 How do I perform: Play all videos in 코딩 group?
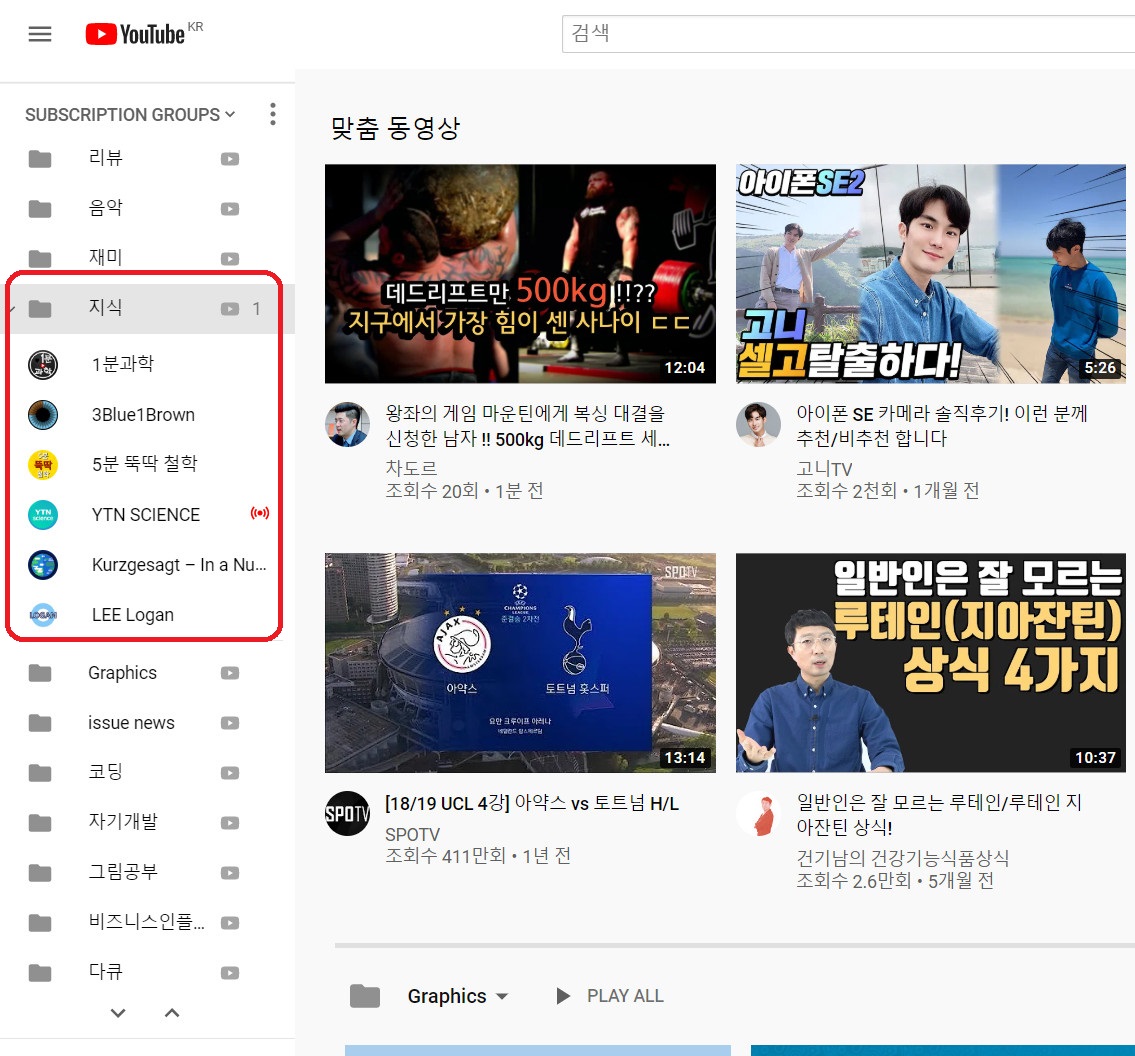point(230,773)
